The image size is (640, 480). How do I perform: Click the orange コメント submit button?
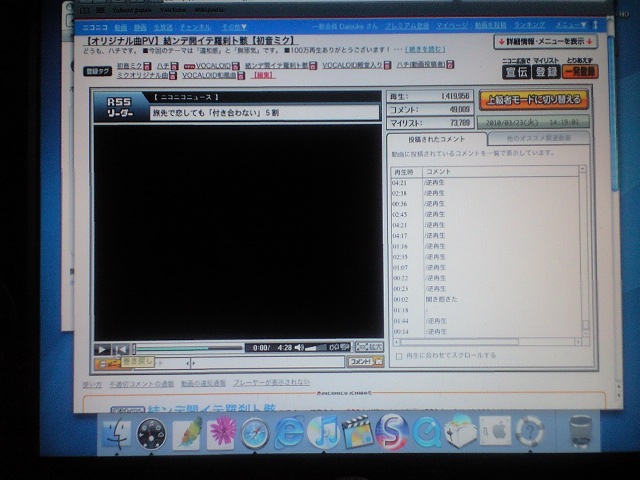(365, 362)
